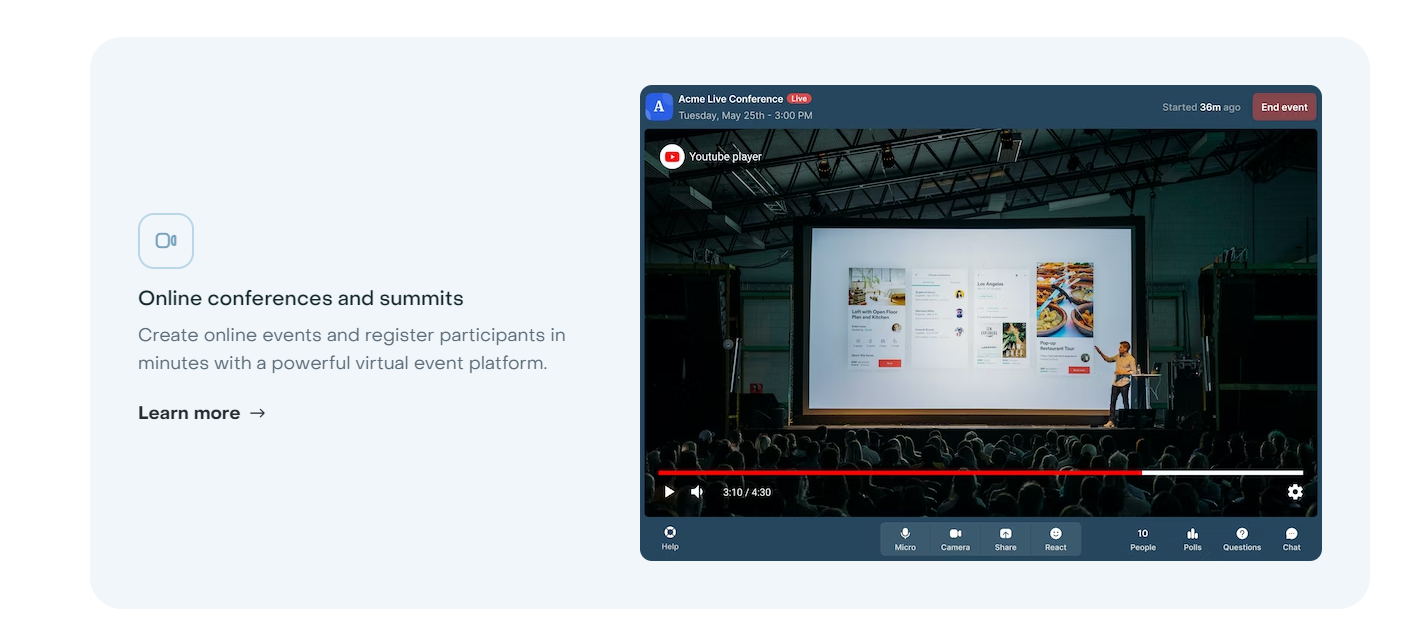Toggle the Live status badge
The height and width of the screenshot is (633, 1428).
click(801, 98)
